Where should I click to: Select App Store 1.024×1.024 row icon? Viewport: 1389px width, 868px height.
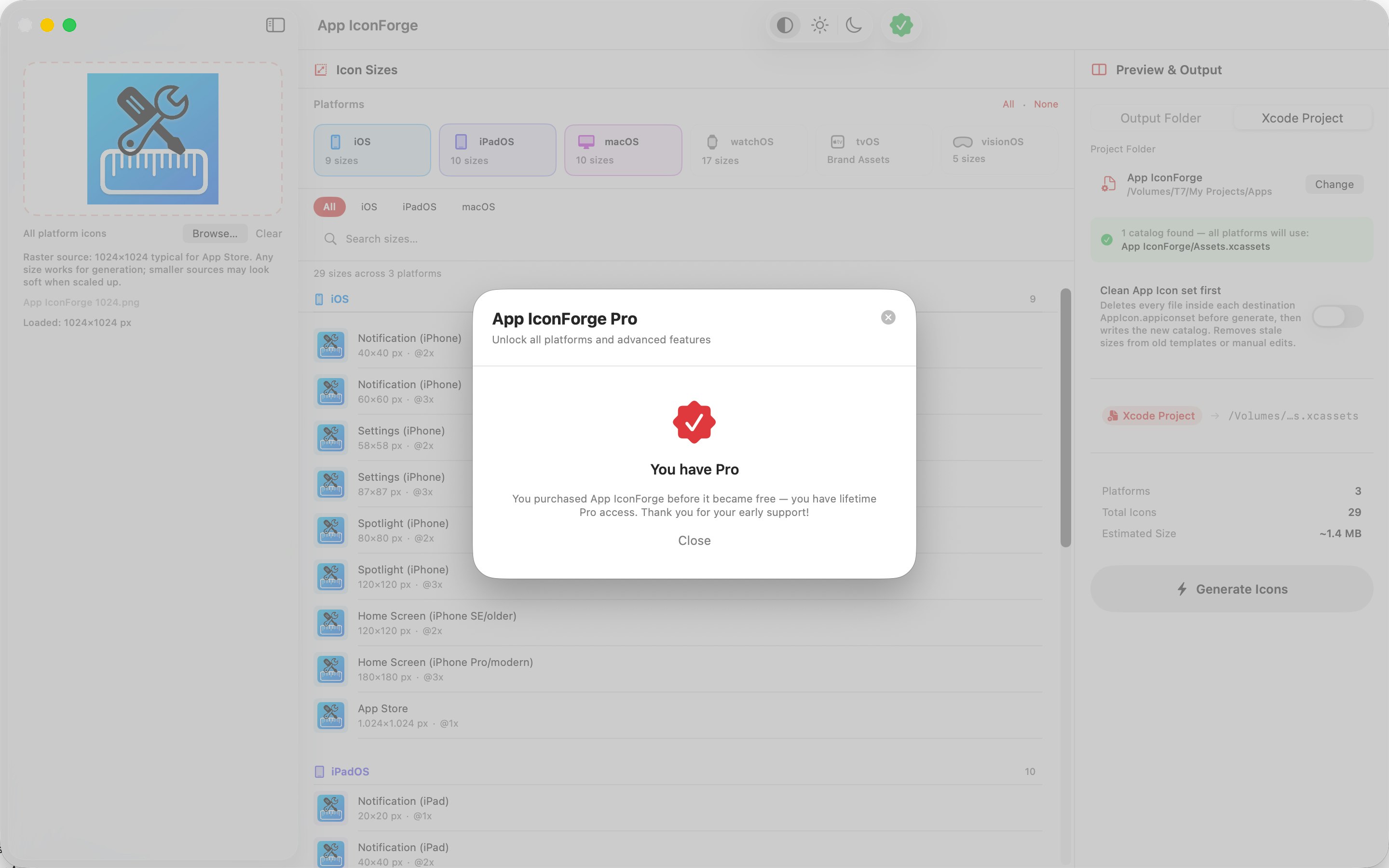tap(331, 715)
